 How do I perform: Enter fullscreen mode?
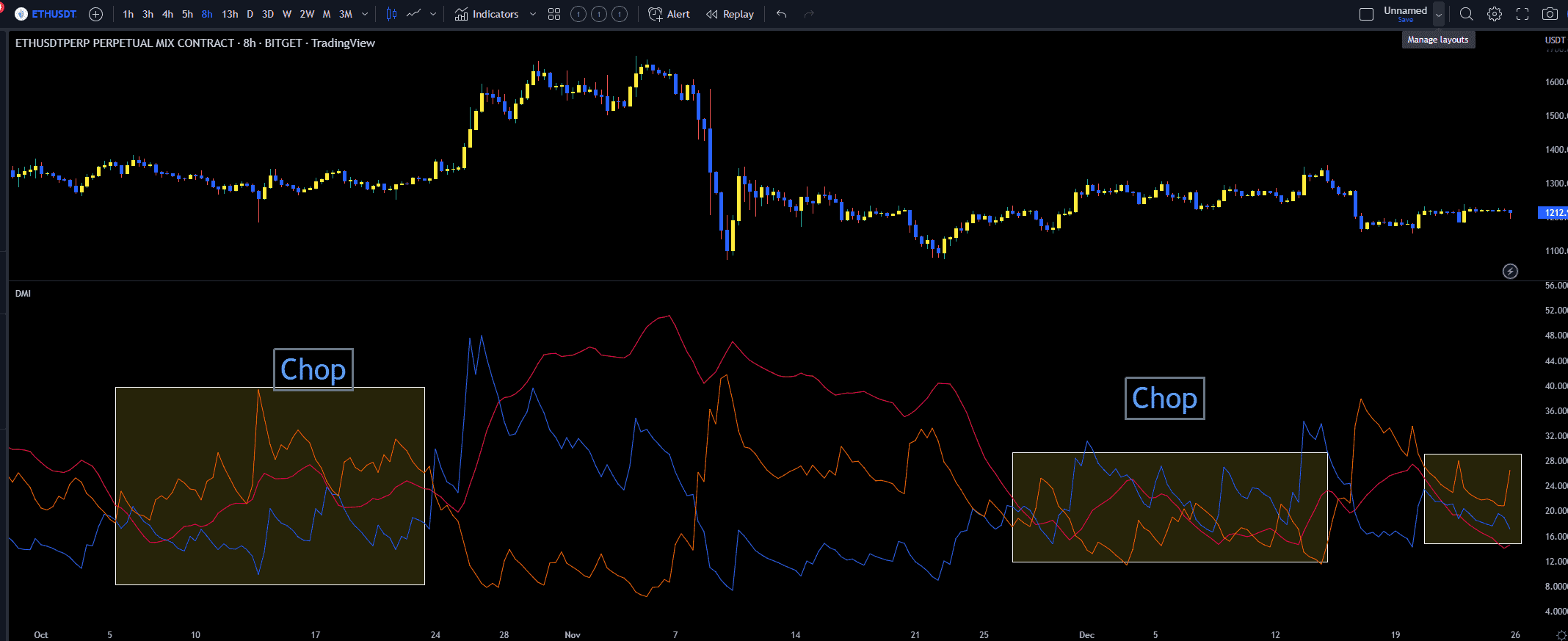click(1522, 14)
